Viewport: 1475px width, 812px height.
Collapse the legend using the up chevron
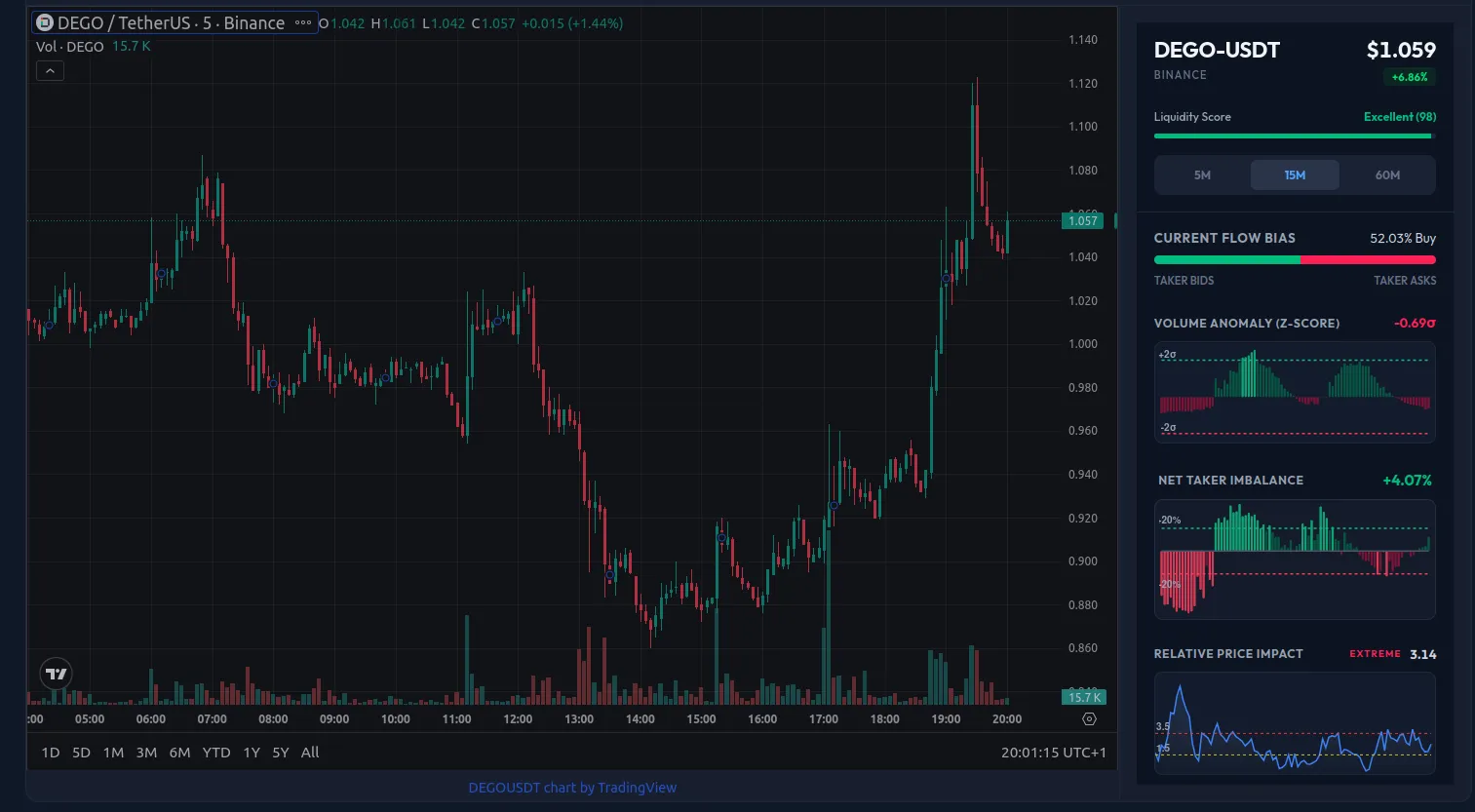point(50,70)
